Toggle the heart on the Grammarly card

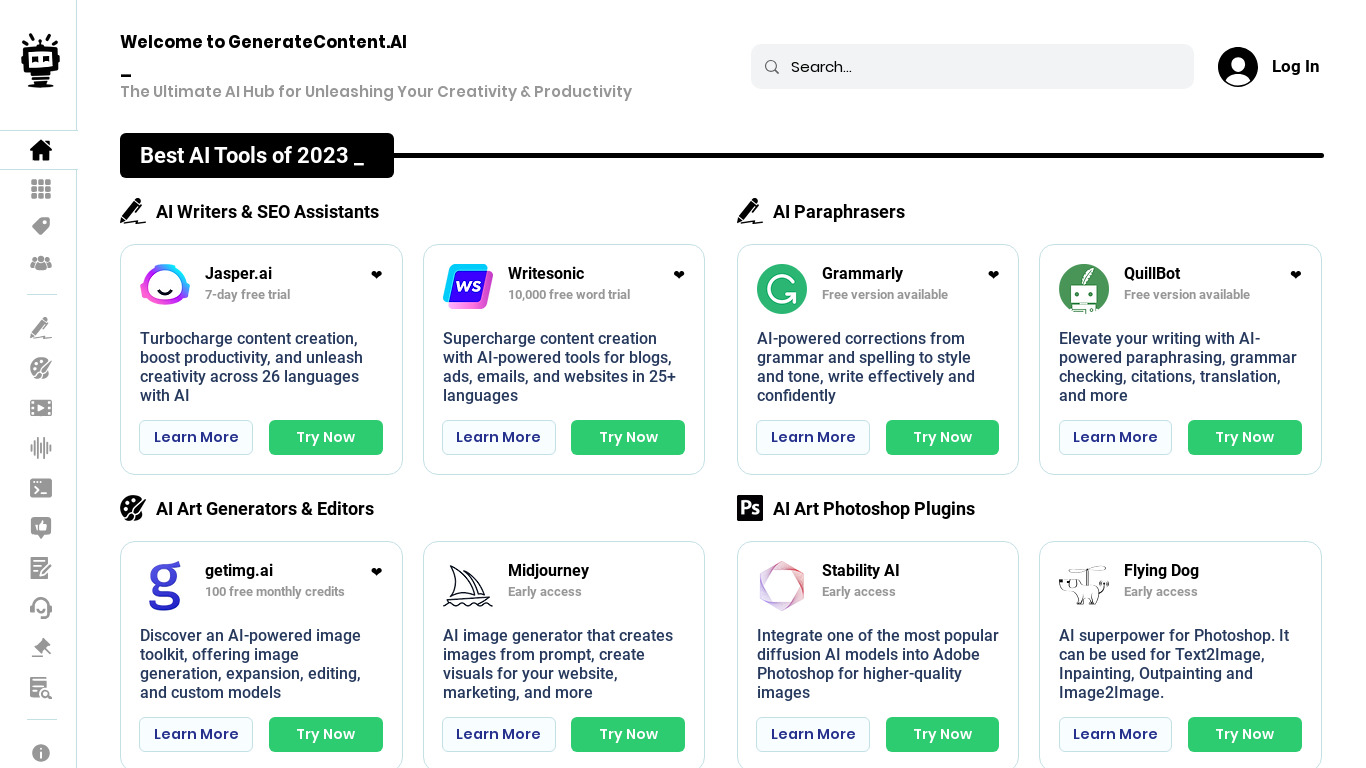(993, 275)
